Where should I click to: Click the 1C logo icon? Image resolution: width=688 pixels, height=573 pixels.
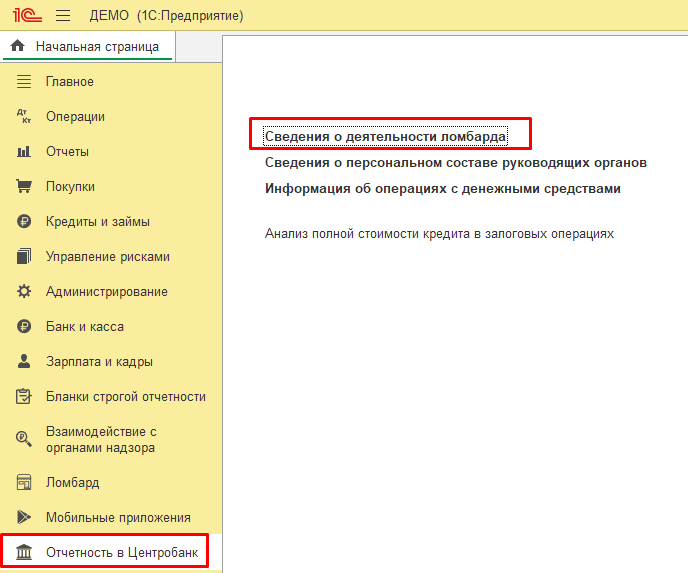(x=24, y=16)
